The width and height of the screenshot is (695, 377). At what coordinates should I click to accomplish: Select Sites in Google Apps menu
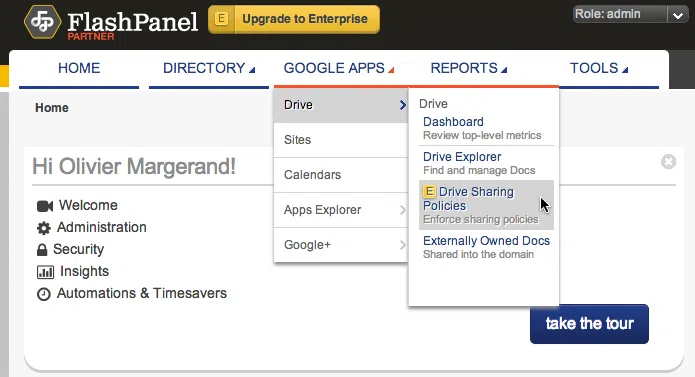click(340, 140)
